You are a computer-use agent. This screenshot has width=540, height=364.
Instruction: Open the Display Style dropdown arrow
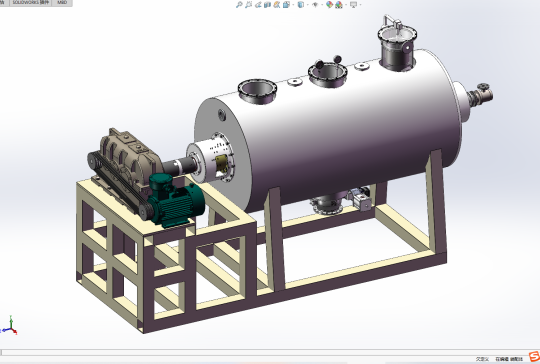coord(308,4)
